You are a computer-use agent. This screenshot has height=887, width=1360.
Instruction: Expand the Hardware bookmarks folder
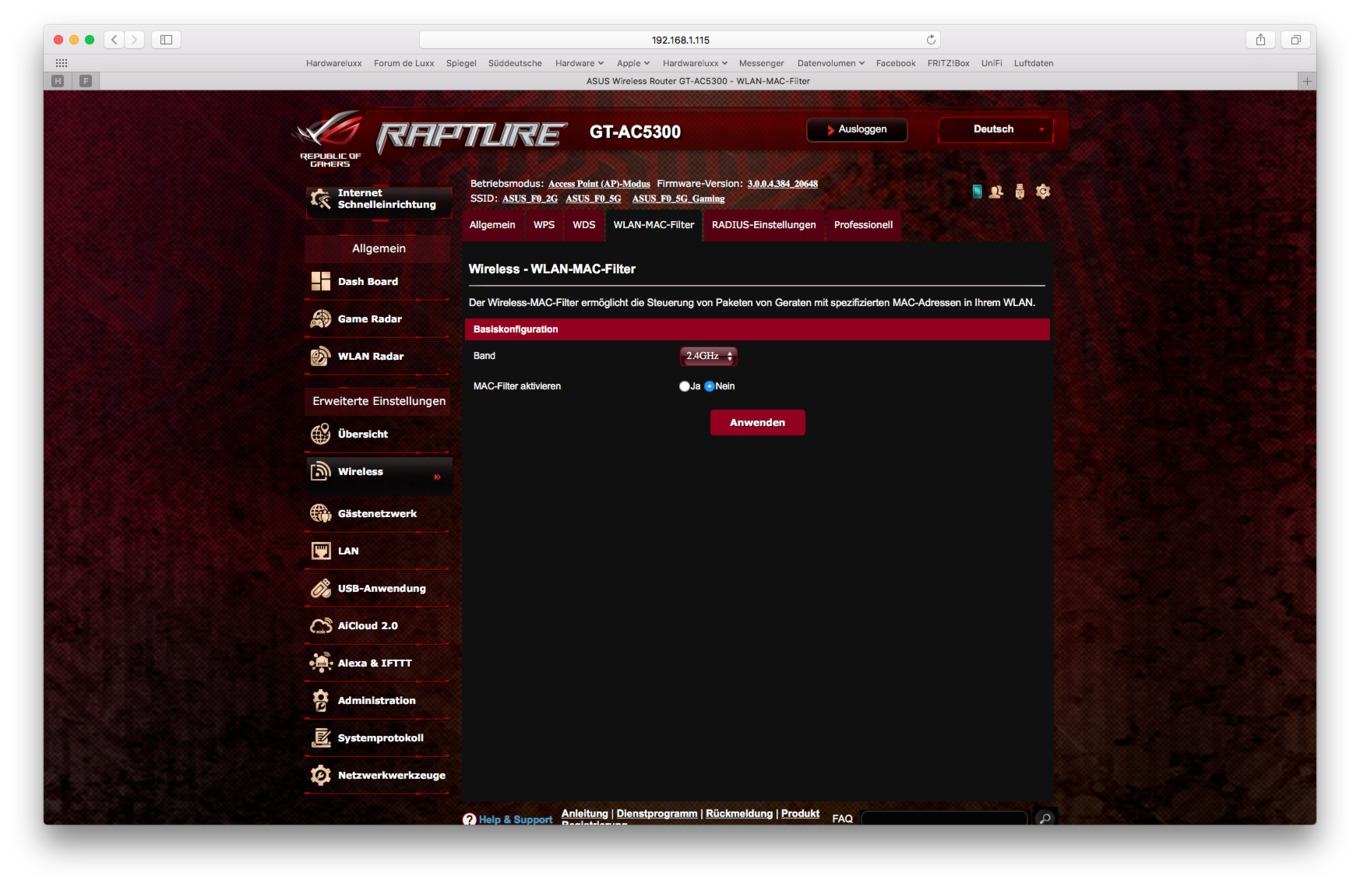(580, 63)
